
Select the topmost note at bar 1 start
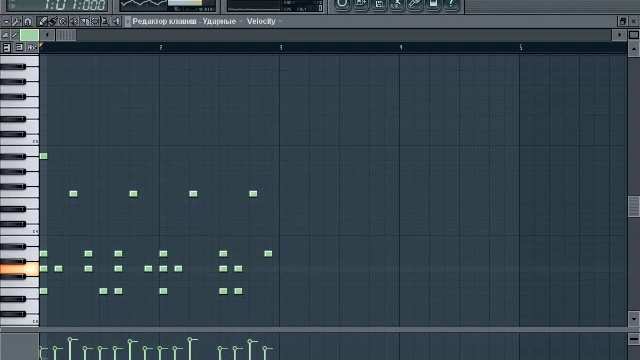pos(44,156)
